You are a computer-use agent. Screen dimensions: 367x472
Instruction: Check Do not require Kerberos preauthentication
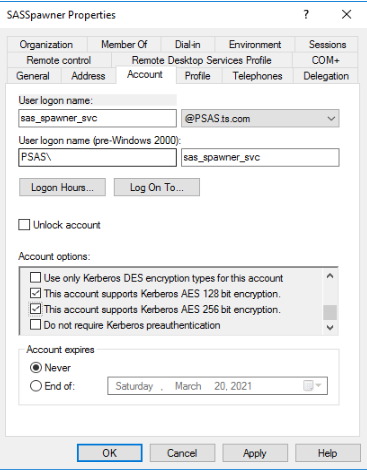coord(35,324)
